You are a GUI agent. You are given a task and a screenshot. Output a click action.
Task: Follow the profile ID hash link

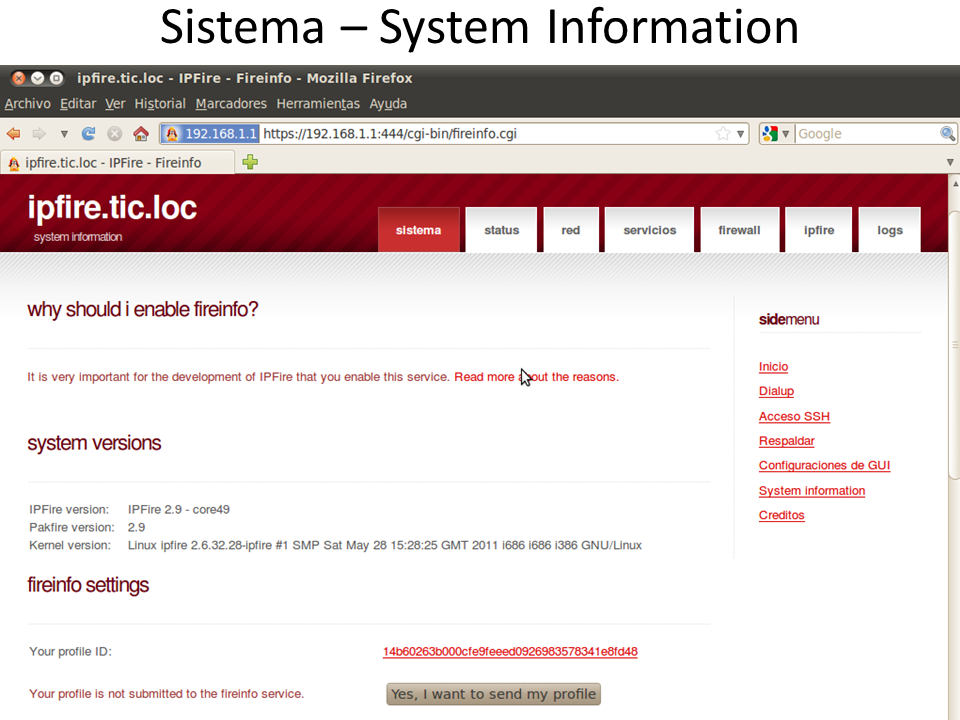point(510,652)
